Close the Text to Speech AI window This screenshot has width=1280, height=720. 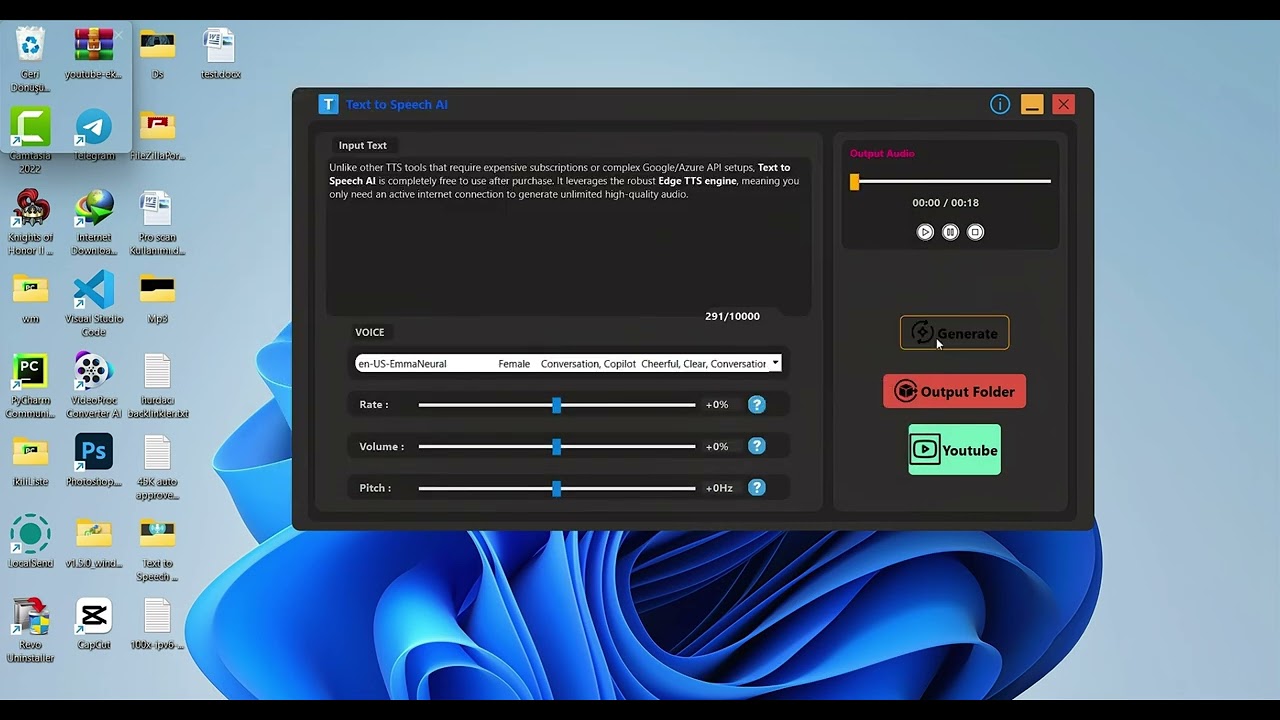[1064, 104]
